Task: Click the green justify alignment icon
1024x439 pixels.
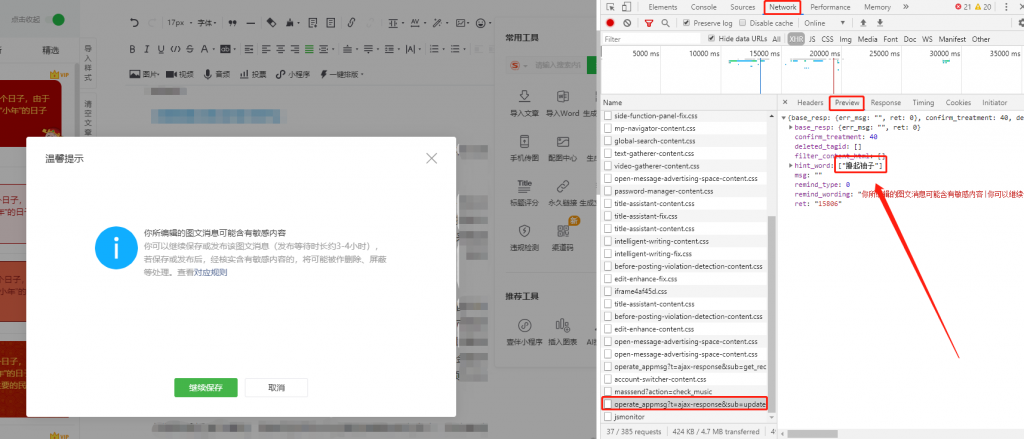Action: coord(309,49)
